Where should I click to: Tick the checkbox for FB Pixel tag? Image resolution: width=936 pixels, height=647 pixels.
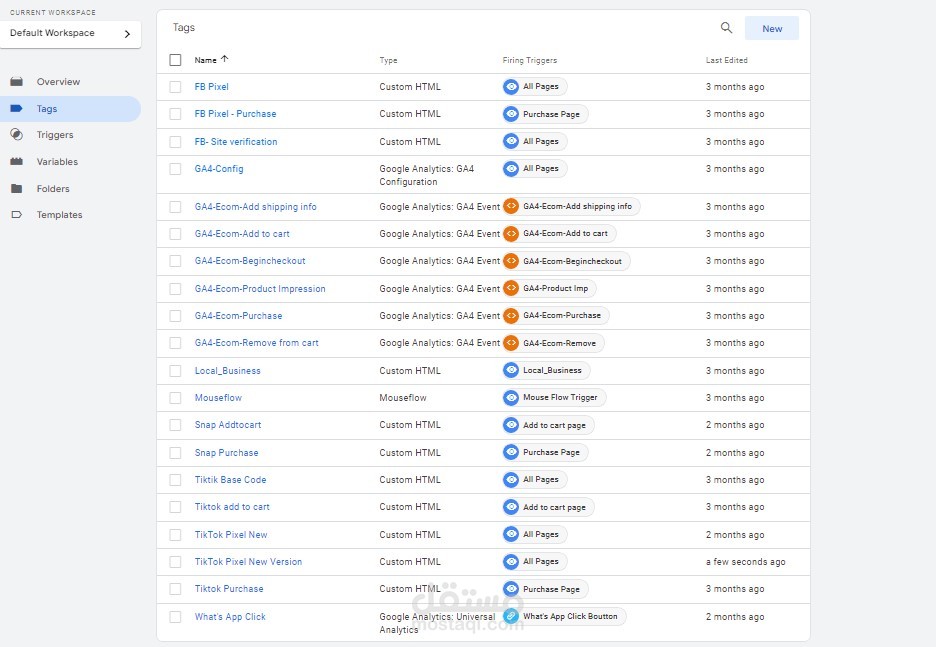click(x=175, y=87)
